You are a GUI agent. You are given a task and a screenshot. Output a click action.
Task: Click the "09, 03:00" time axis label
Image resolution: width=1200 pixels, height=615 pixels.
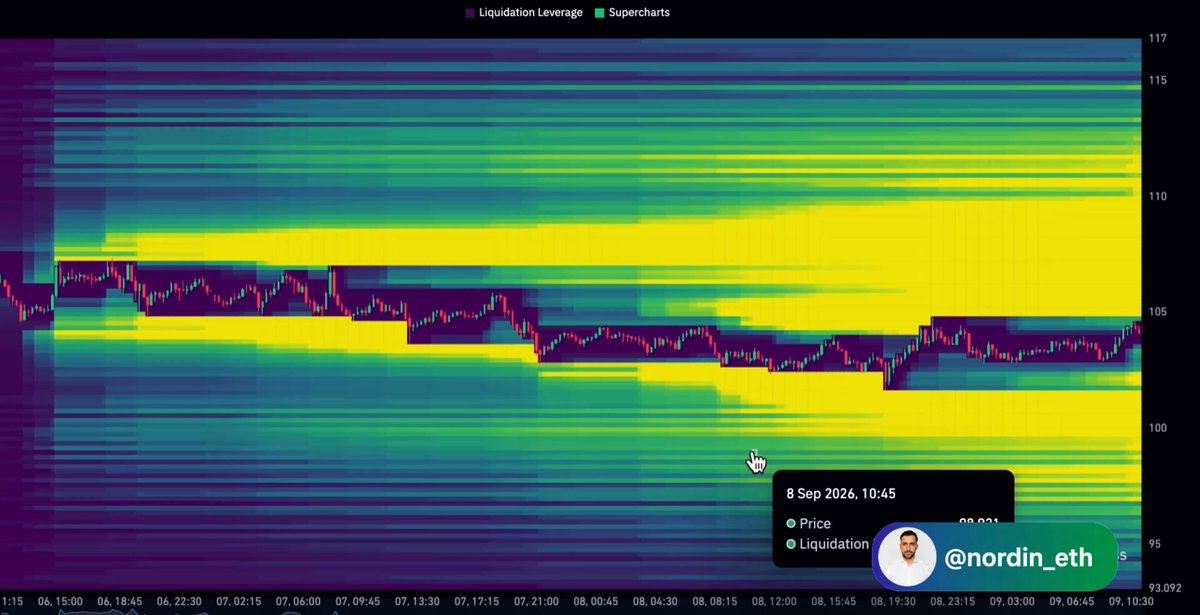click(x=1012, y=601)
